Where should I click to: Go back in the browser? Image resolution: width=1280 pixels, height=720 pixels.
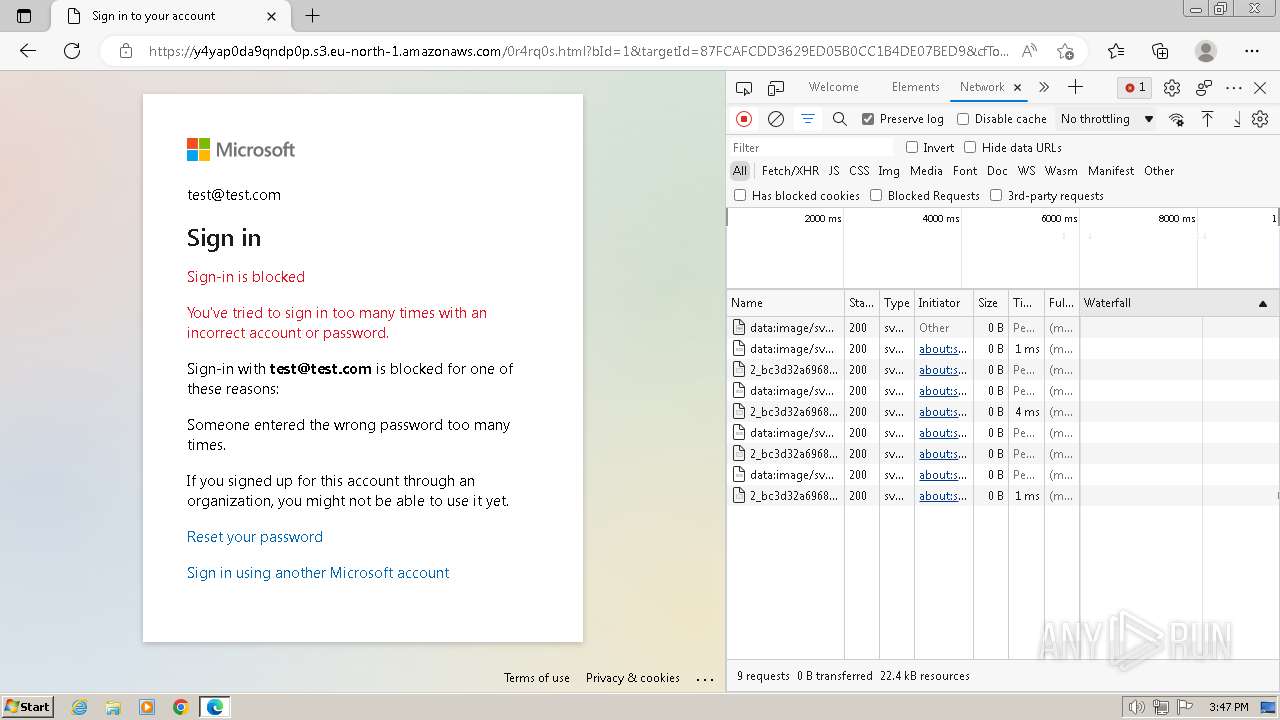pos(28,51)
